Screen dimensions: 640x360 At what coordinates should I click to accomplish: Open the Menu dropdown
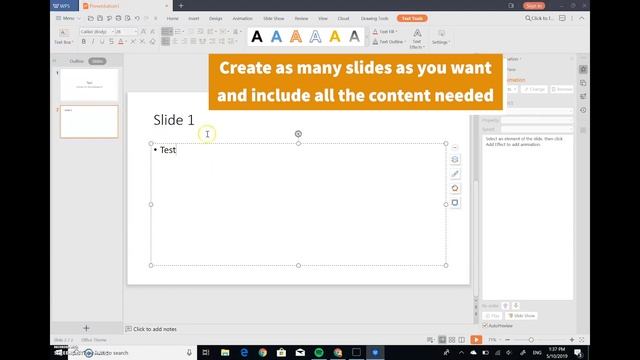[x=68, y=18]
